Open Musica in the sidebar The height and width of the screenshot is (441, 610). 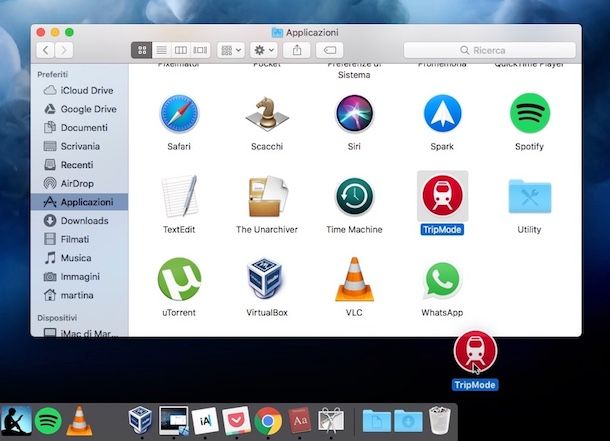click(x=79, y=258)
